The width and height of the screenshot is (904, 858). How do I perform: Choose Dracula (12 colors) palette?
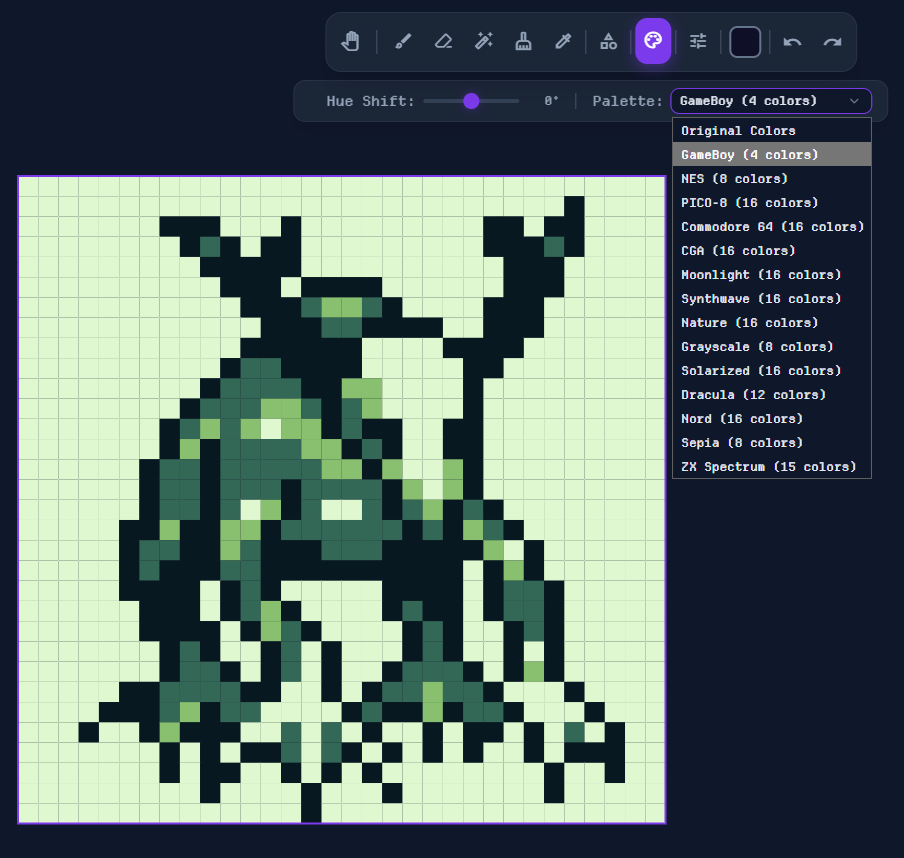coord(771,394)
